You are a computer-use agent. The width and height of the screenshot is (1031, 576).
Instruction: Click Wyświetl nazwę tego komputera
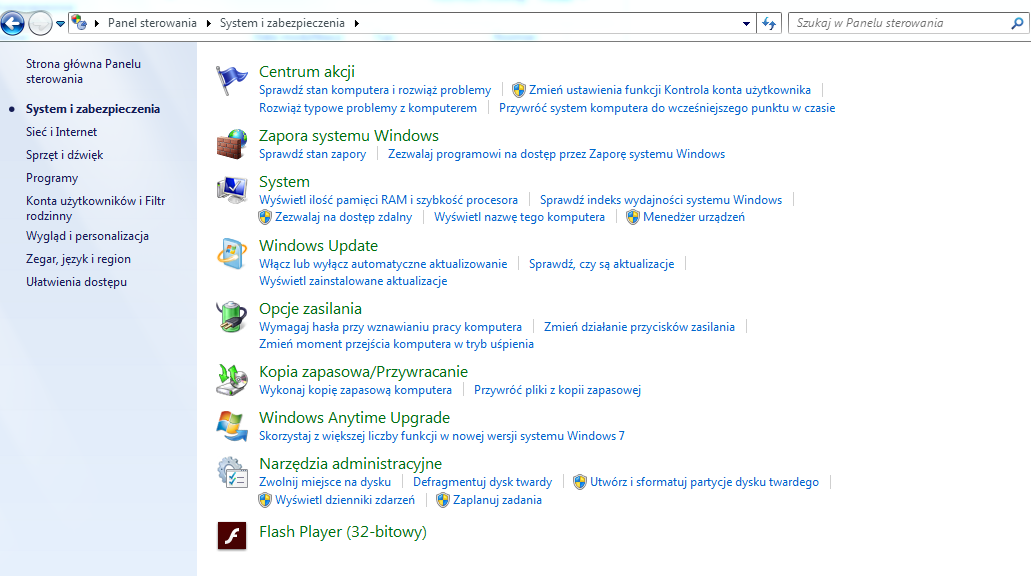pos(519,216)
